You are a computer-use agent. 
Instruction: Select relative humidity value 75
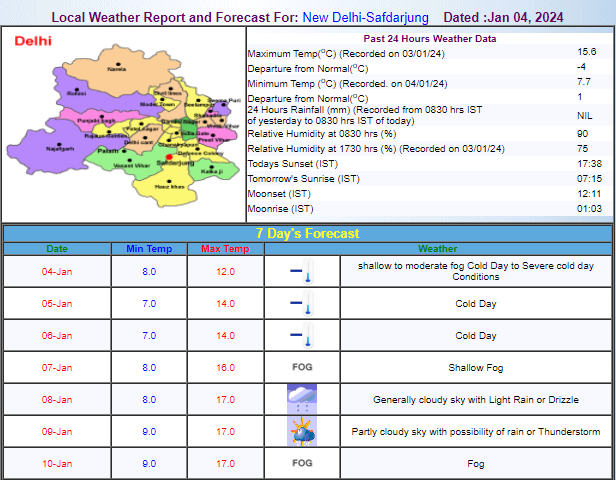click(582, 148)
